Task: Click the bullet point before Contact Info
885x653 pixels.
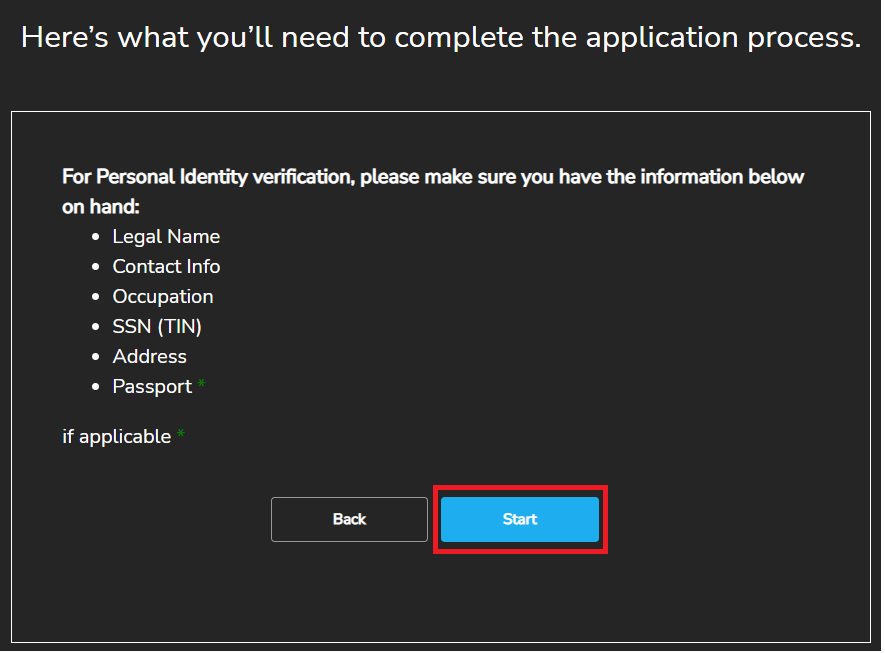Action: click(96, 268)
